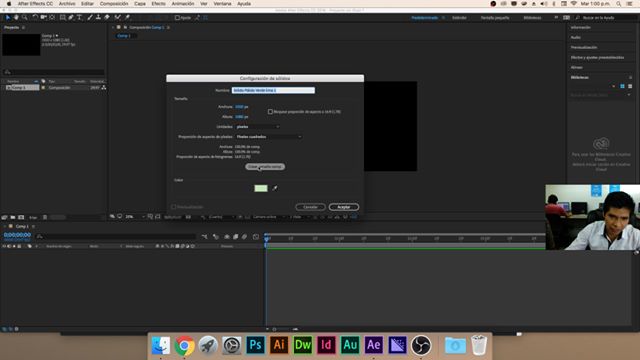Toggle hide shy layers in timeline
This screenshot has height=360, width=640.
click(x=227, y=237)
